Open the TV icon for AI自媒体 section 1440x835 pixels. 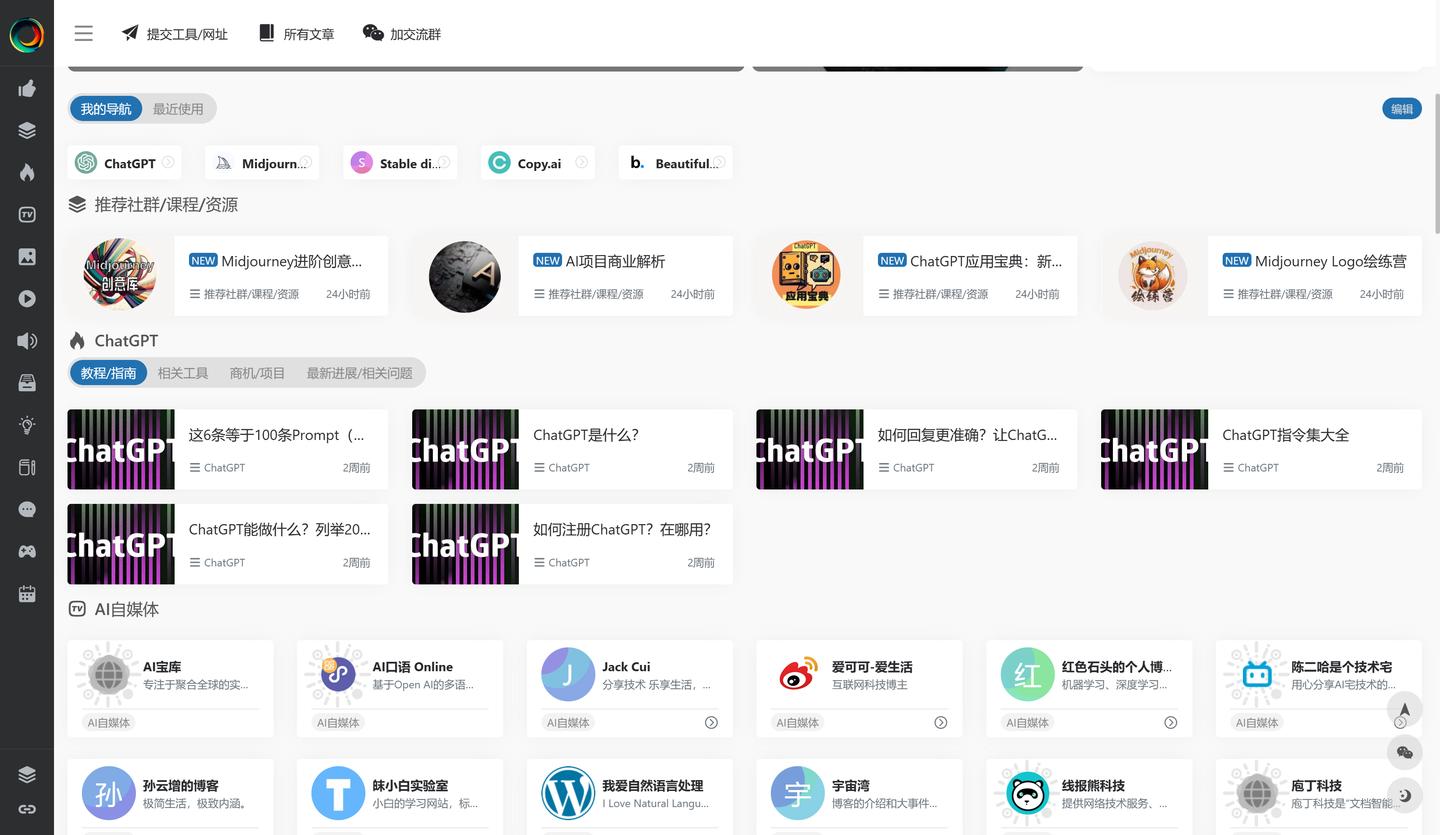[27, 213]
